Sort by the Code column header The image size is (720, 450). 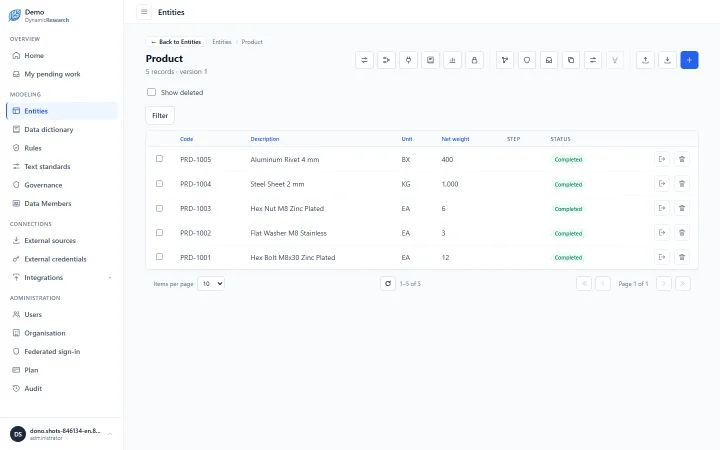tap(186, 139)
